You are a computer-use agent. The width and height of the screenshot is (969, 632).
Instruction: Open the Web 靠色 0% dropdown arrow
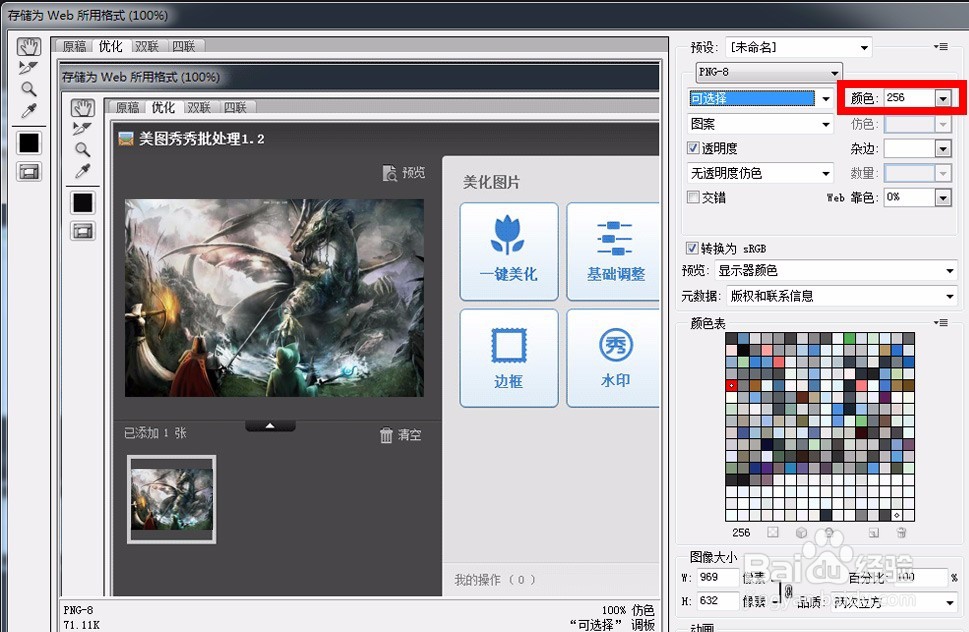pos(942,198)
